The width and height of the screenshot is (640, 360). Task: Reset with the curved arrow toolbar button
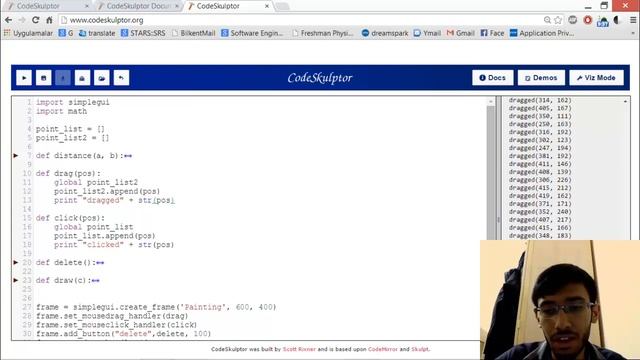121,78
